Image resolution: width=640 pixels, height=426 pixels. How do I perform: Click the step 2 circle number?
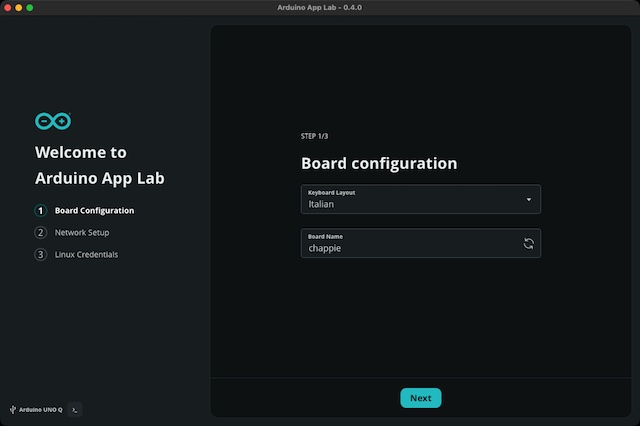[41, 233]
